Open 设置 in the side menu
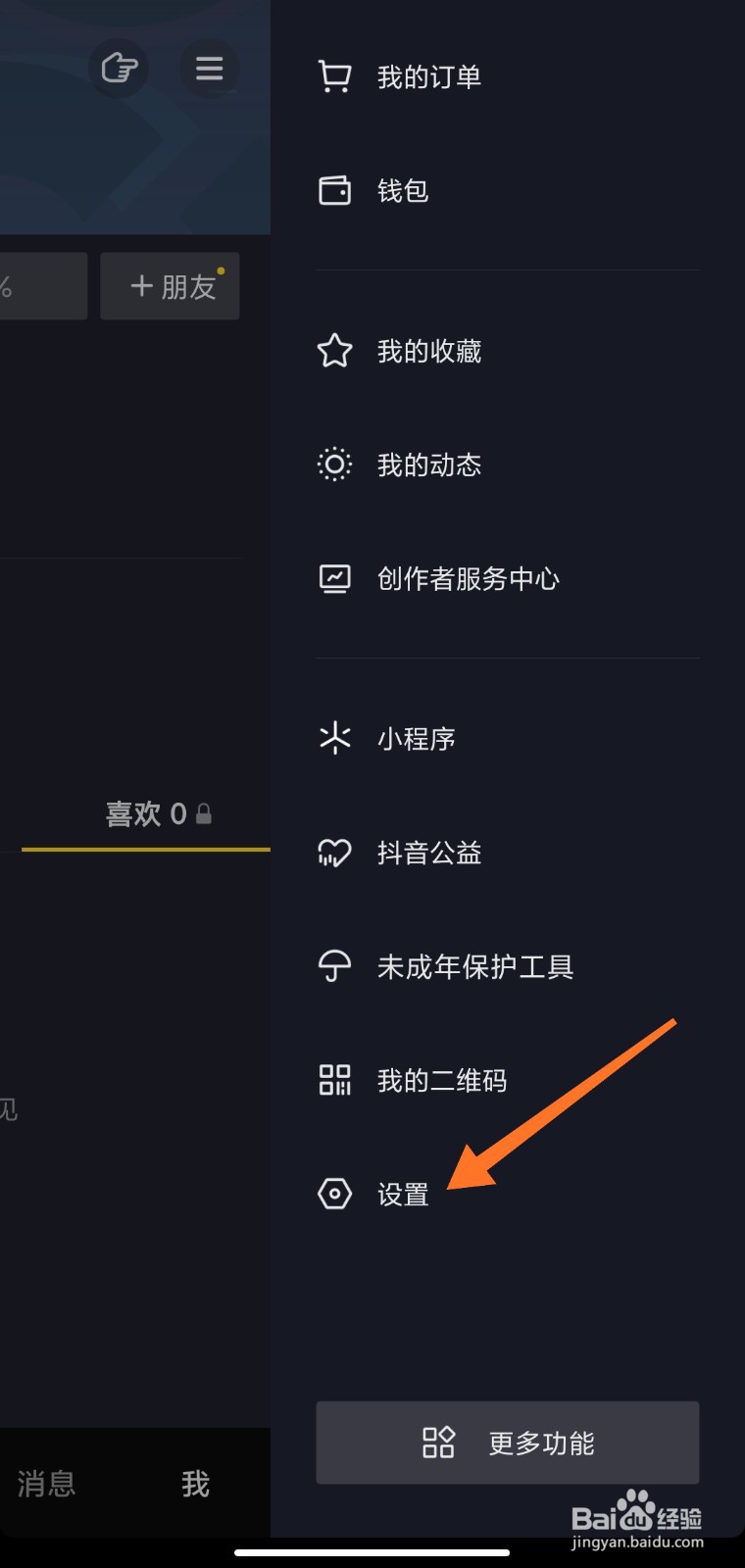Screen dimensions: 745x1568 click(403, 1194)
